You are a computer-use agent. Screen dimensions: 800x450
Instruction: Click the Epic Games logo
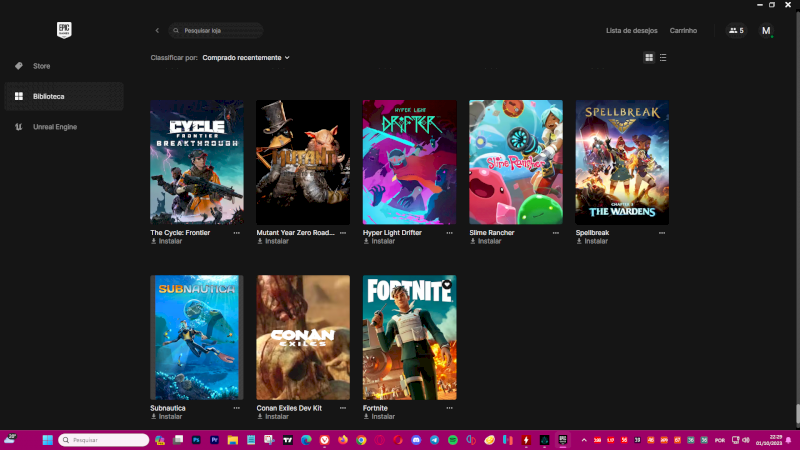point(65,30)
